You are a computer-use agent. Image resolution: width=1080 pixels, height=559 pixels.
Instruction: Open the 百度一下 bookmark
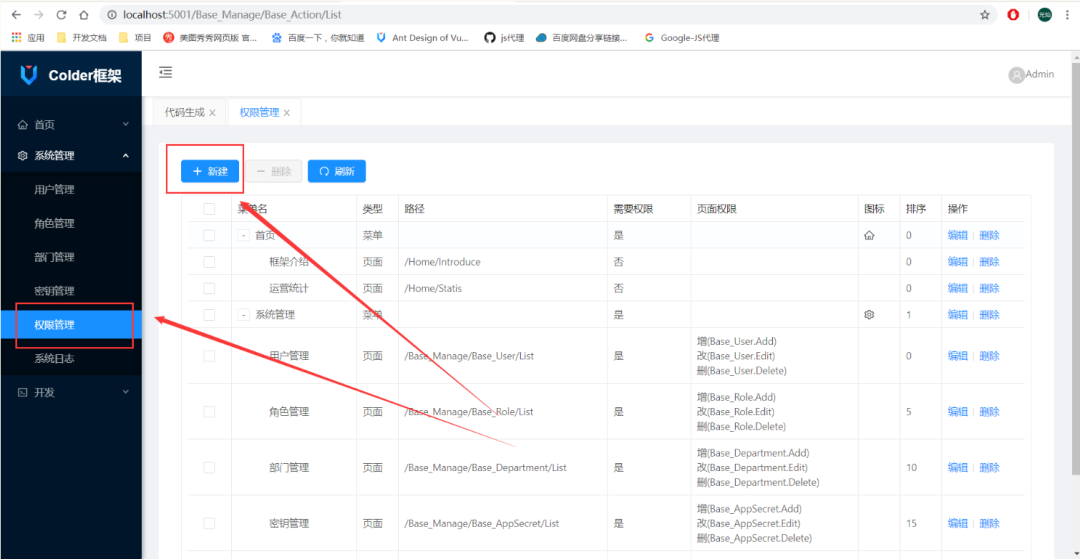click(x=318, y=38)
